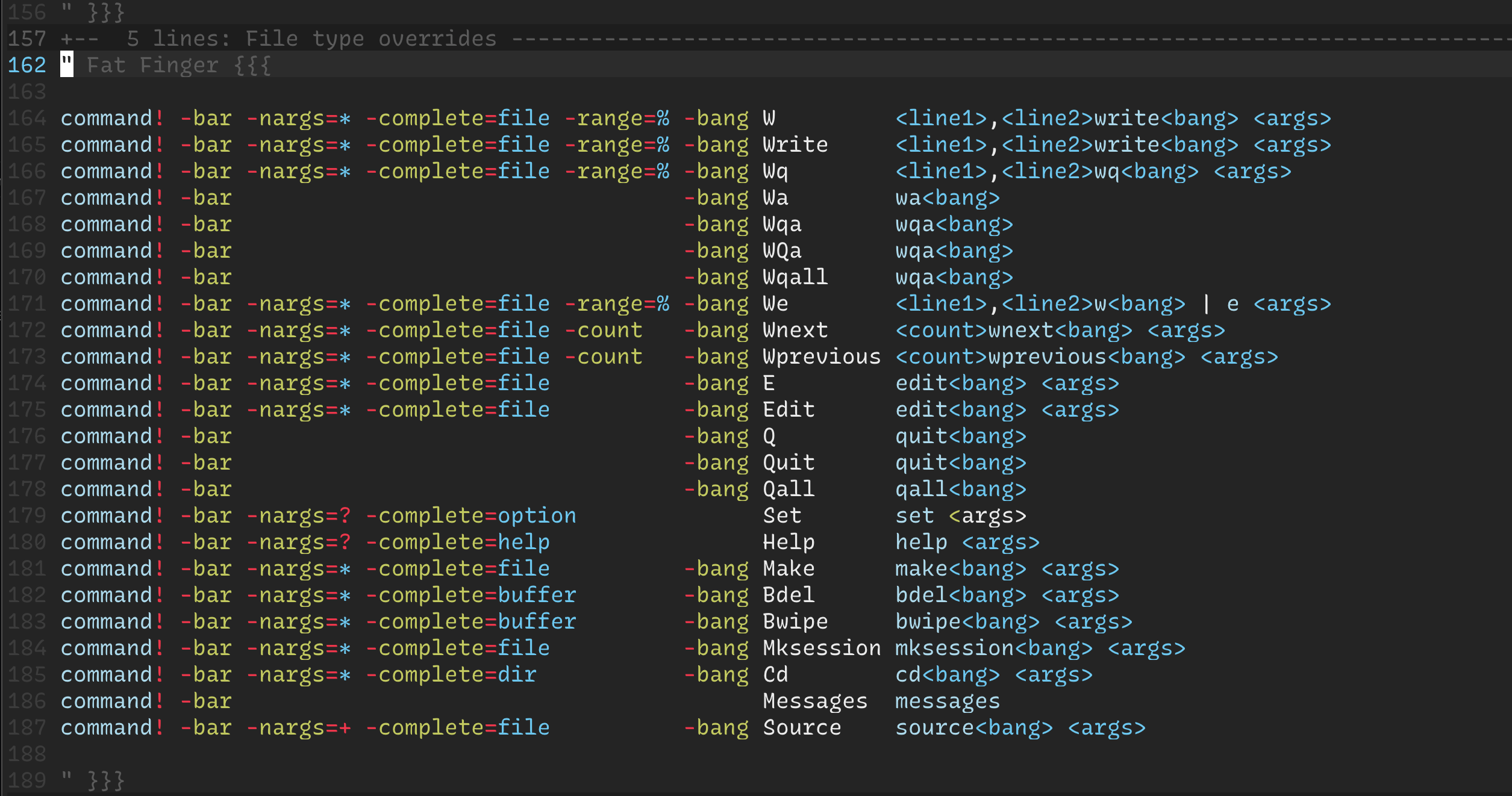Click the word command on line 176

pyautogui.click(x=107, y=436)
